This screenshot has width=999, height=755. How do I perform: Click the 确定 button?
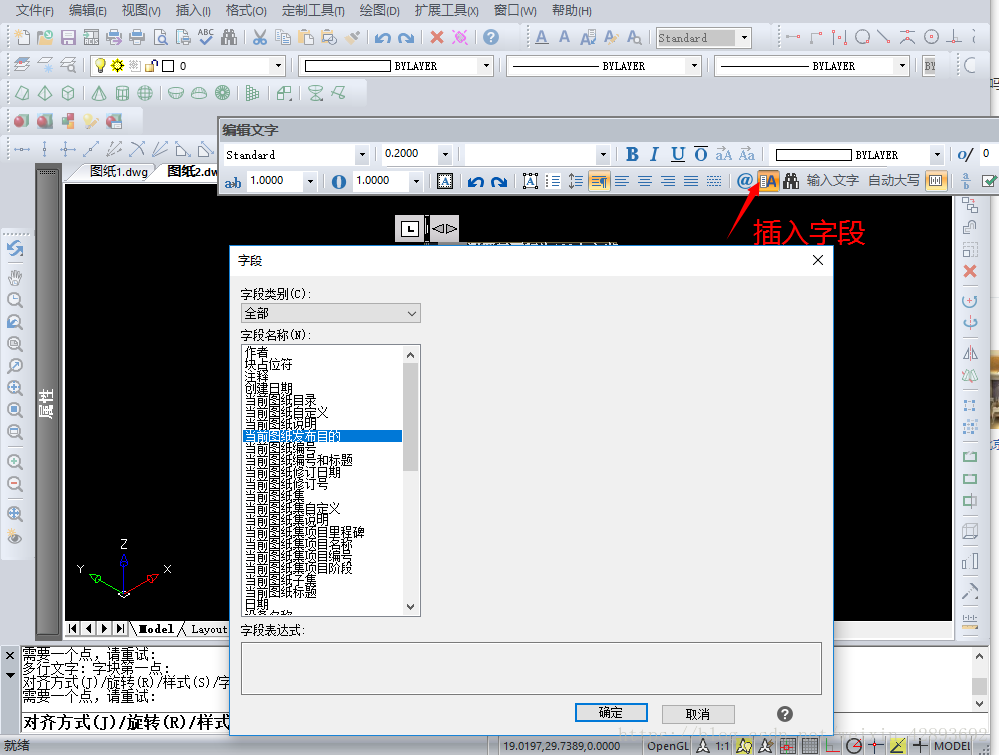coord(611,712)
